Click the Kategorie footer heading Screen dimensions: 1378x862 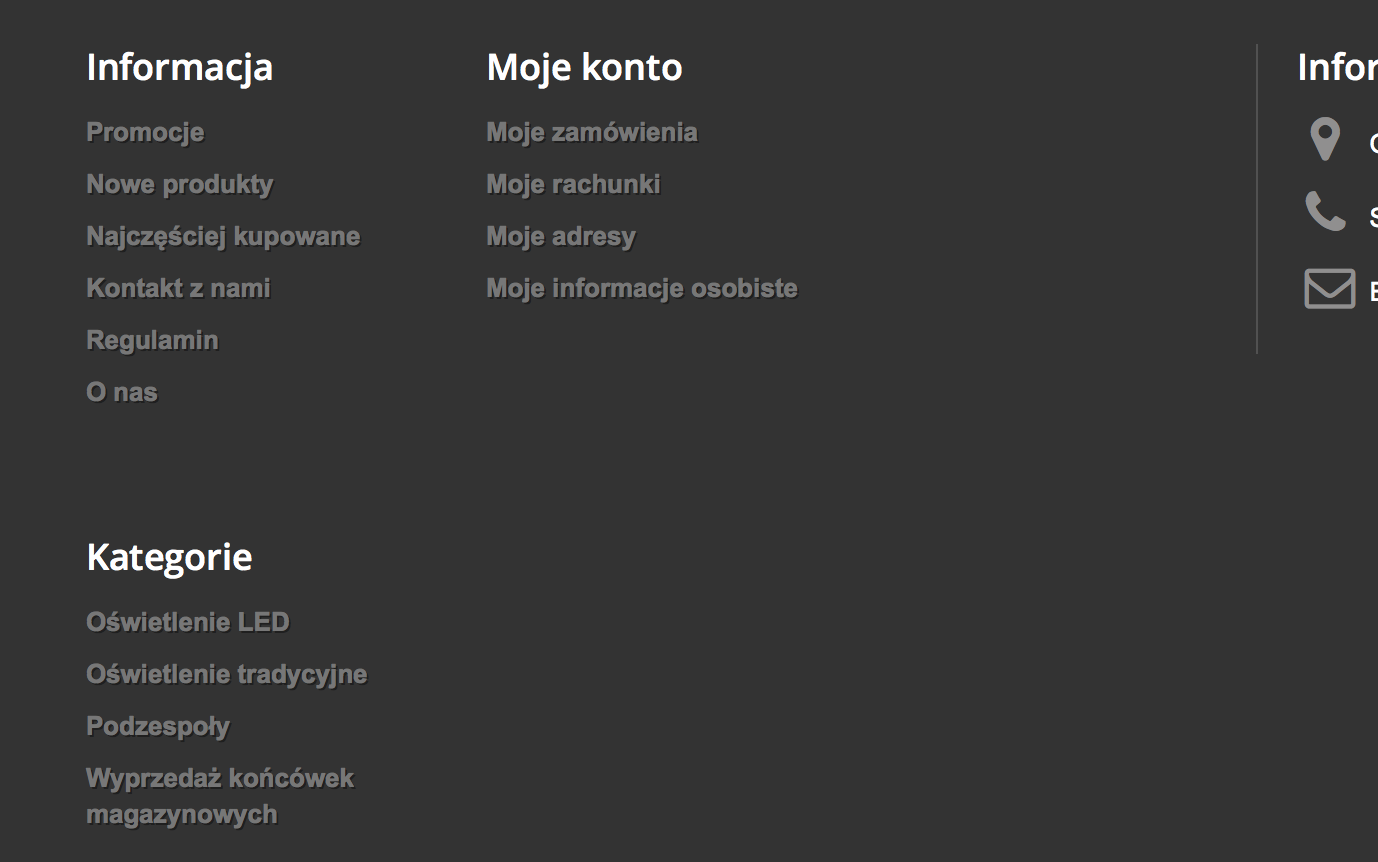169,557
